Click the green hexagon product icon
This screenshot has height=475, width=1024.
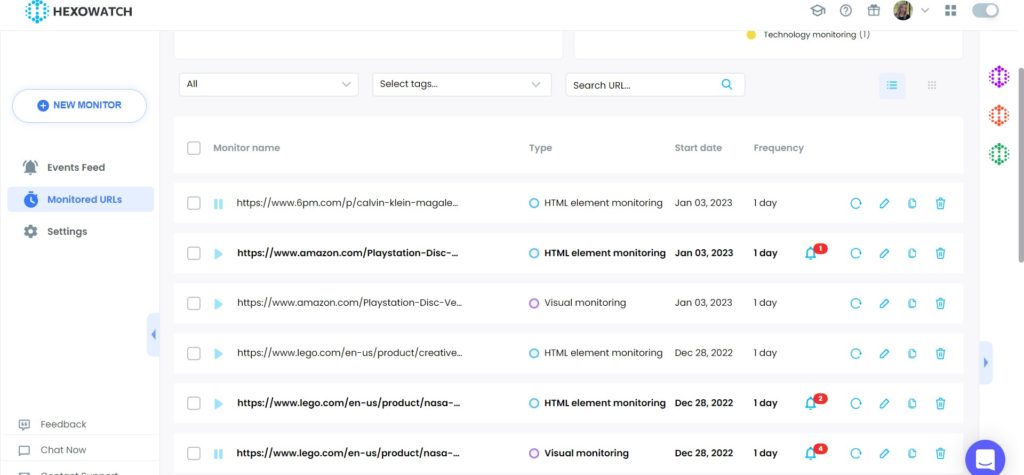click(999, 154)
